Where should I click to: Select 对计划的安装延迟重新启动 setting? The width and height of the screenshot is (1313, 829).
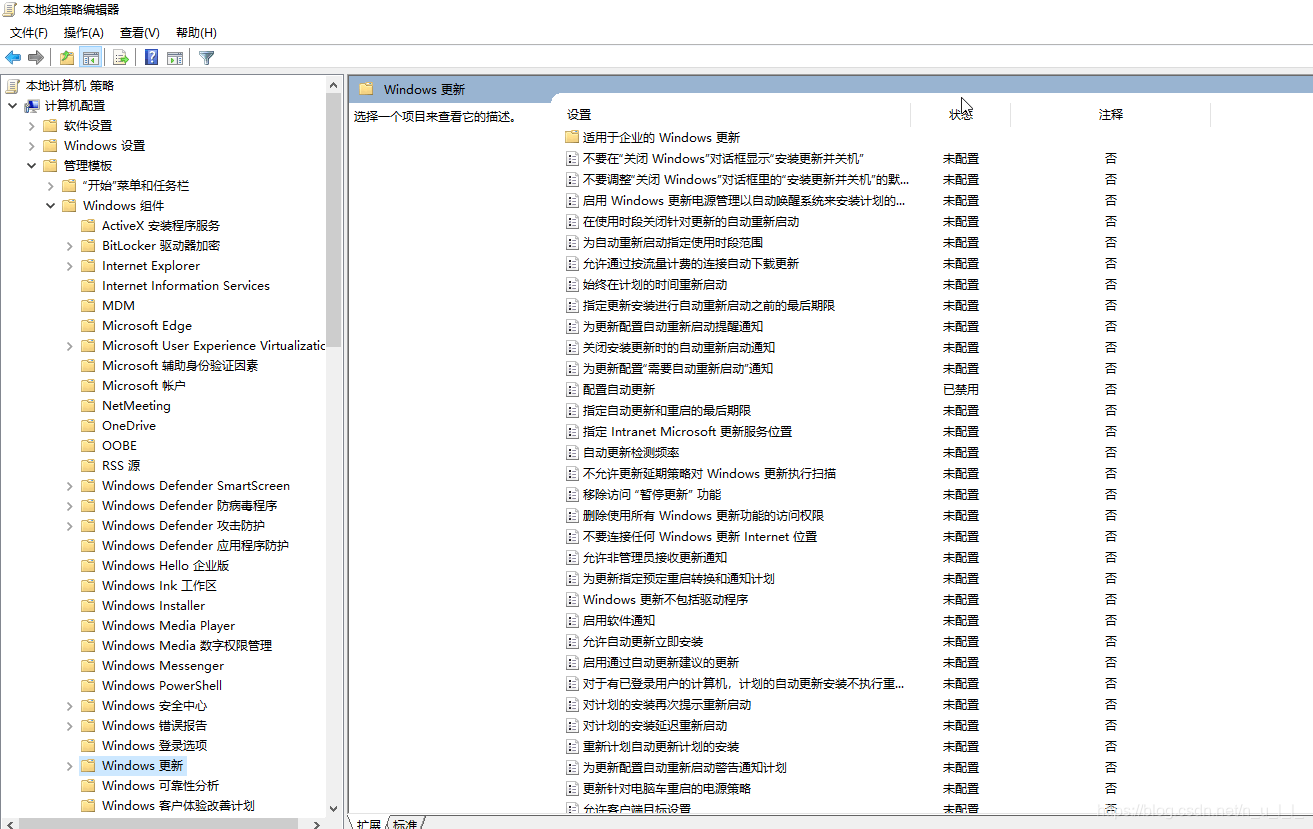click(x=655, y=725)
